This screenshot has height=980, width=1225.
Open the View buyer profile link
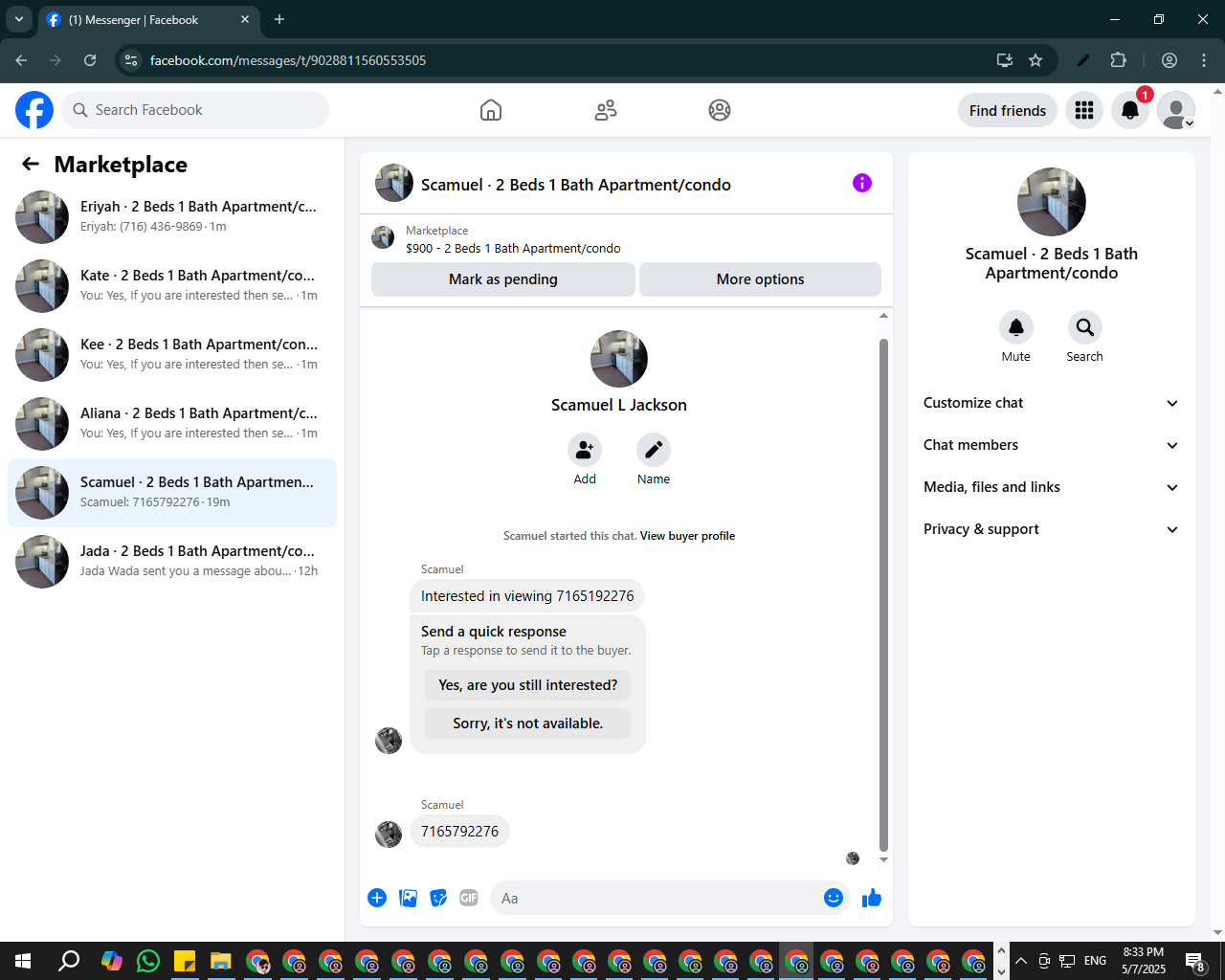687,536
